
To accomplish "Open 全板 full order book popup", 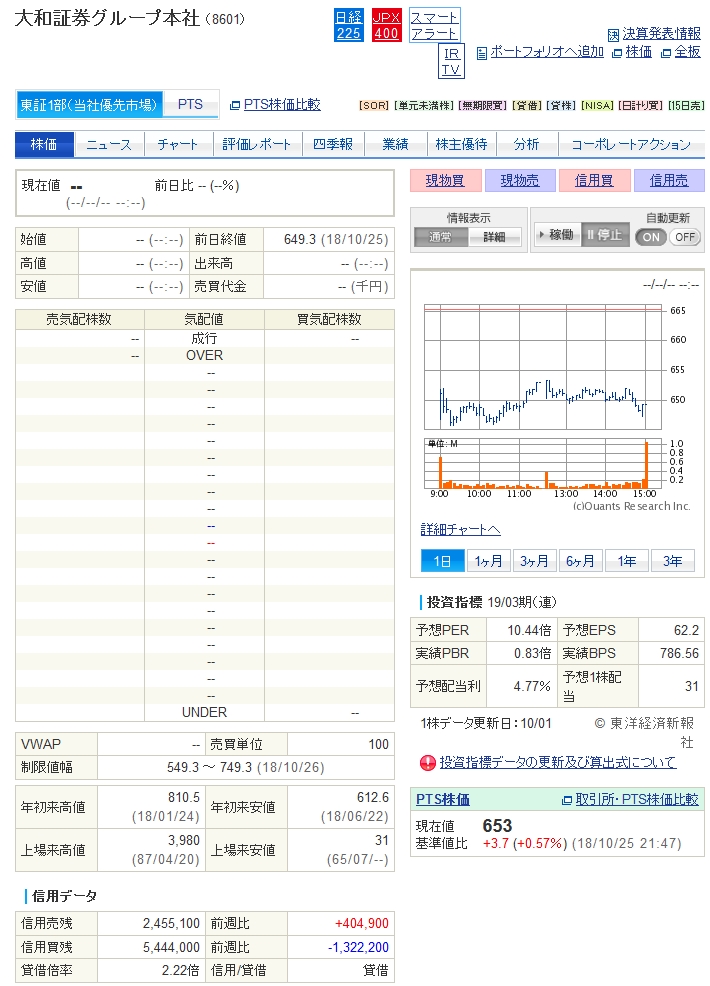I will (681, 52).
